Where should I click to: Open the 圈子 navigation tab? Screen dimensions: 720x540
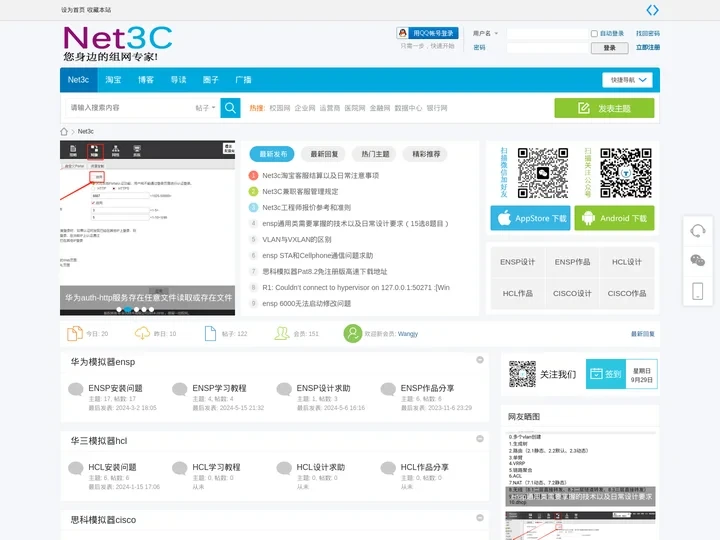pos(211,80)
